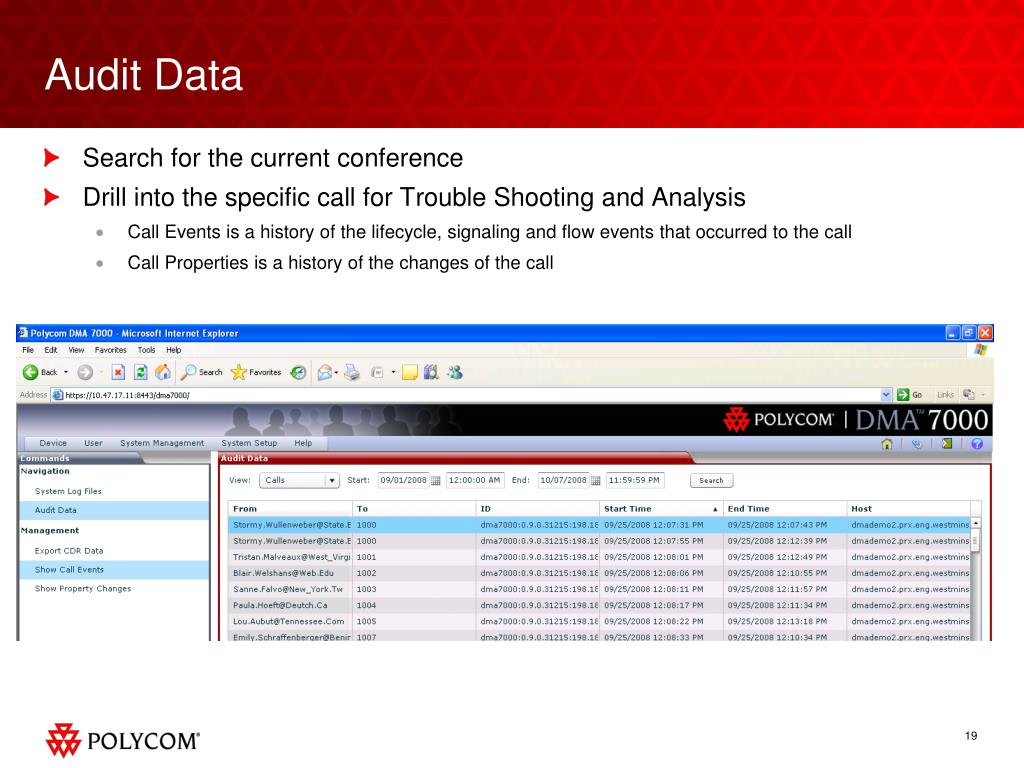The width and height of the screenshot is (1024, 768).
Task: Open the browser Search pane magnifier
Action: coord(188,372)
